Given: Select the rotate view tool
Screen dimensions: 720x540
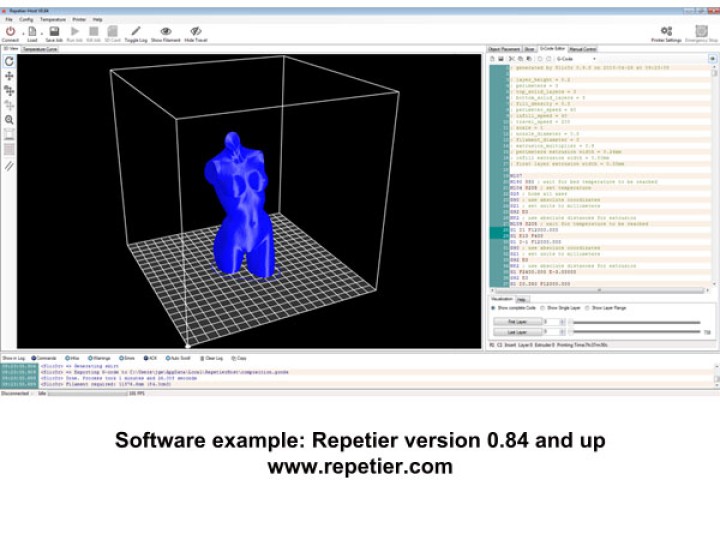Looking at the screenshot, I should pyautogui.click(x=9, y=62).
